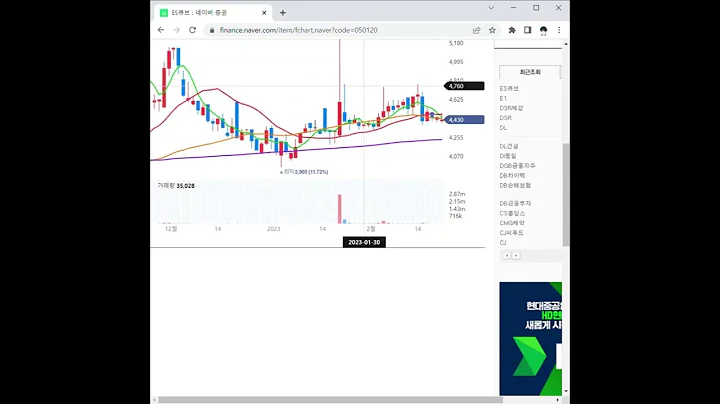Open the CJ stock link
Viewport: 720px width, 404px height.
[x=503, y=242]
